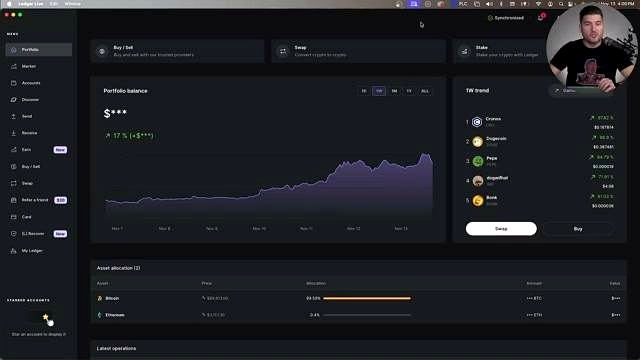Click the Dogecoin coin logo
640x360 pixels.
pyautogui.click(x=478, y=142)
